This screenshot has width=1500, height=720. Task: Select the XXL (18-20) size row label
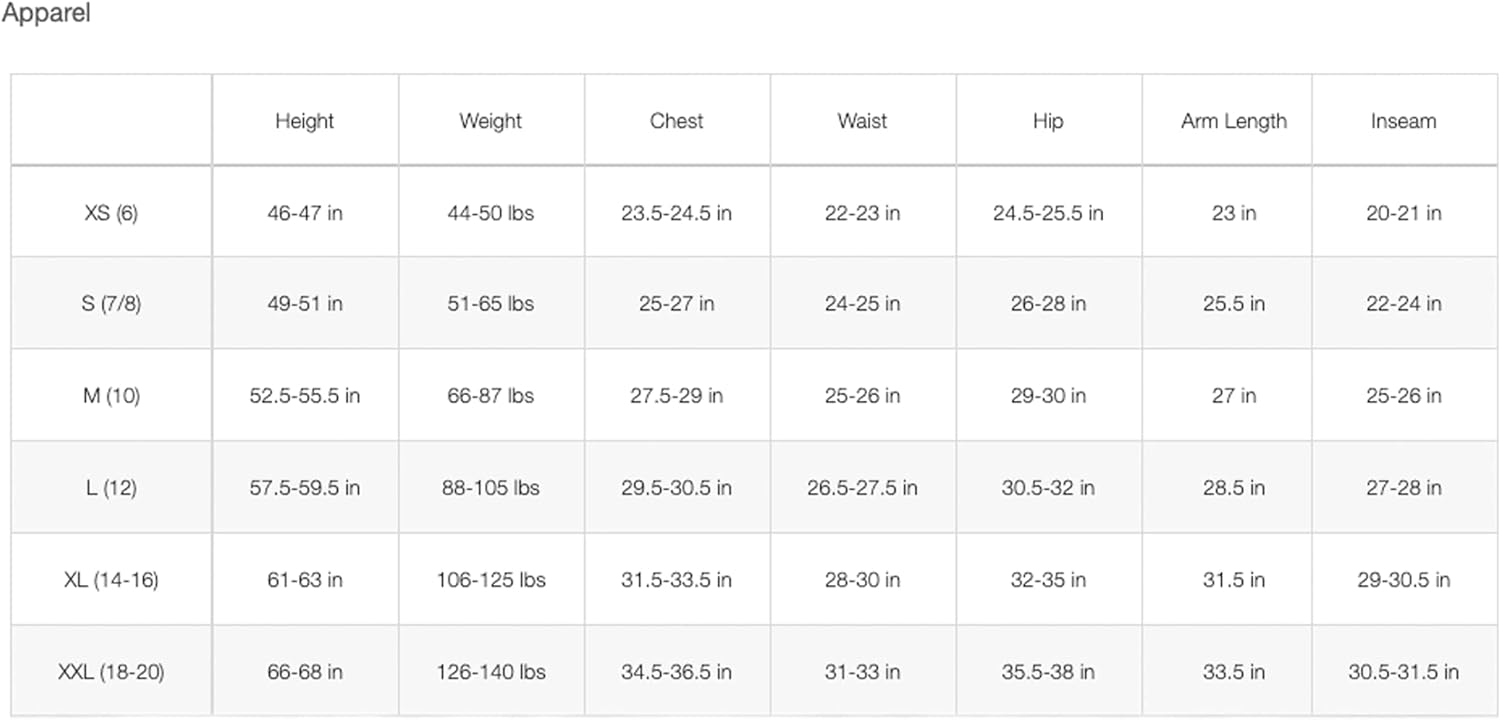pyautogui.click(x=111, y=672)
